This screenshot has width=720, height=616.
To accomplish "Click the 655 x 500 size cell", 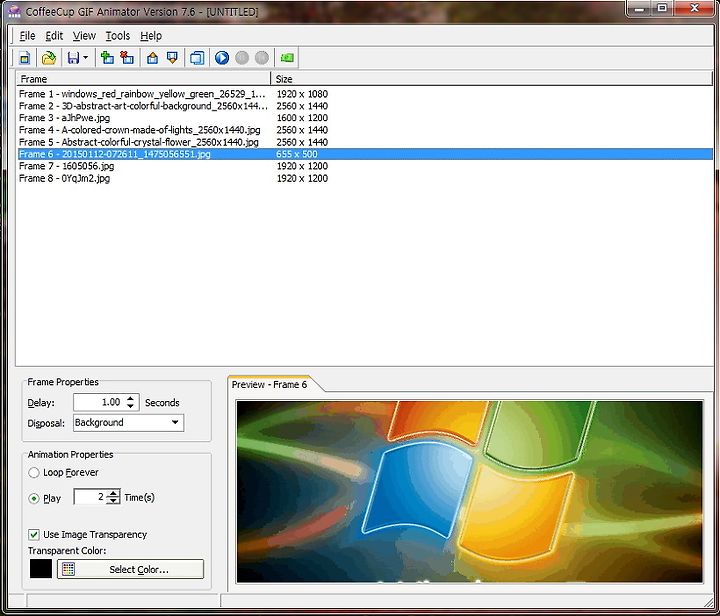I will coord(297,154).
